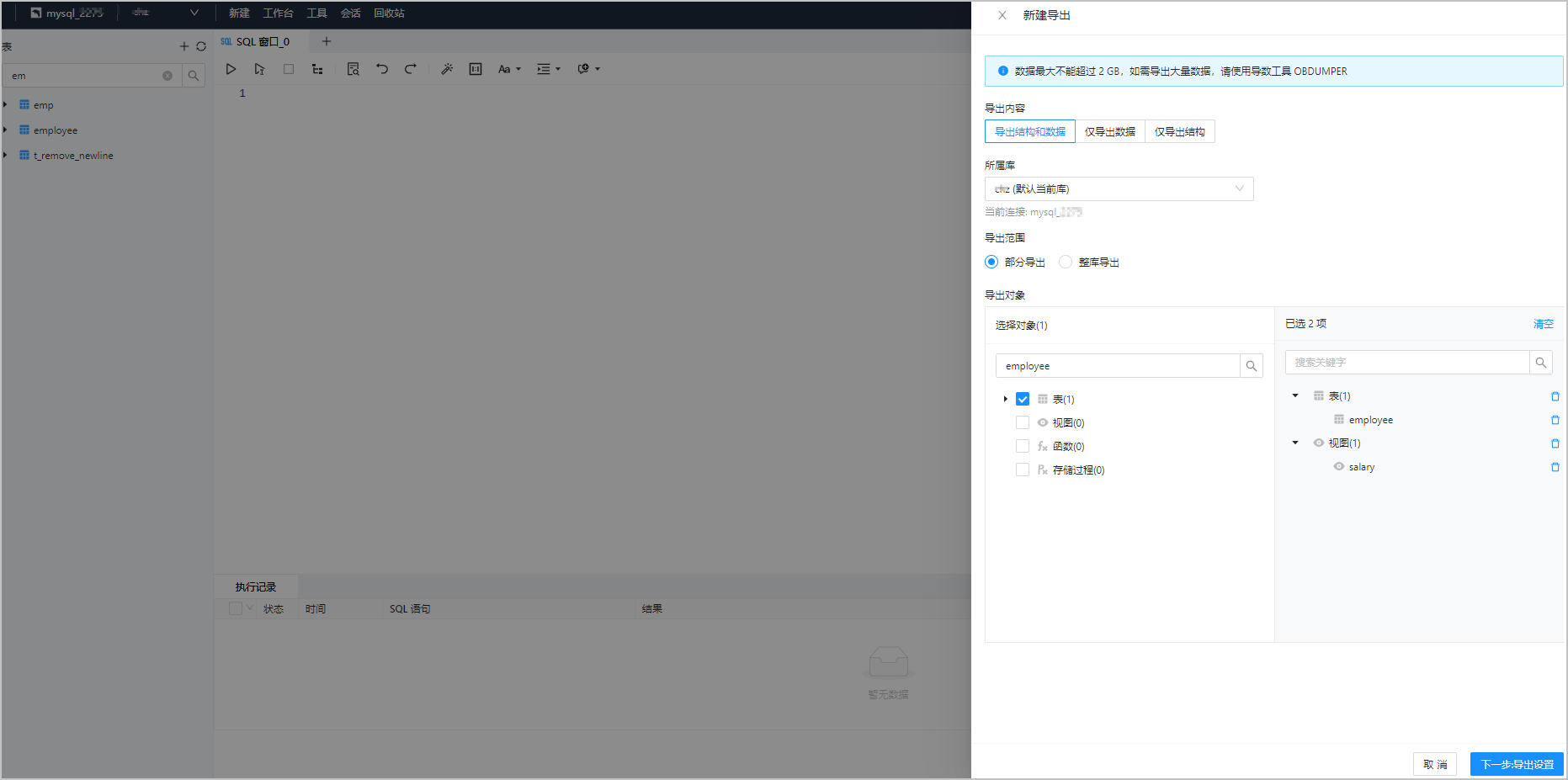1568x780 pixels.
Task: Delete the 表(1) group from selected
Action: point(1555,396)
